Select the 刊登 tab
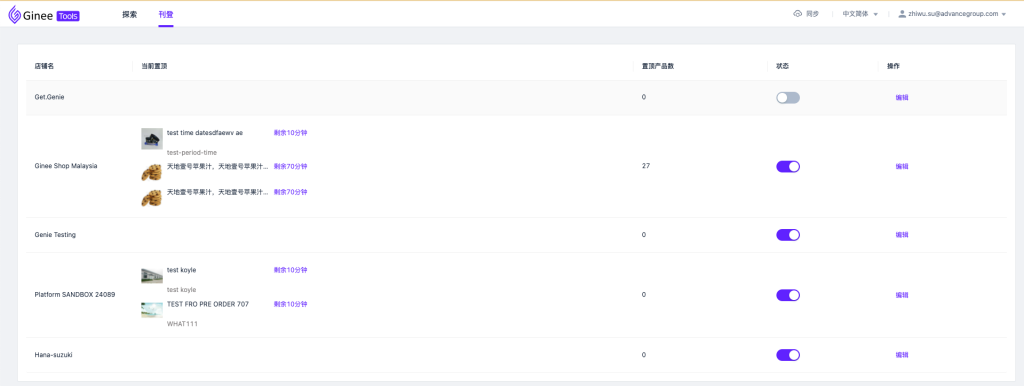Screen dimensions: 1024x386 [166, 14]
